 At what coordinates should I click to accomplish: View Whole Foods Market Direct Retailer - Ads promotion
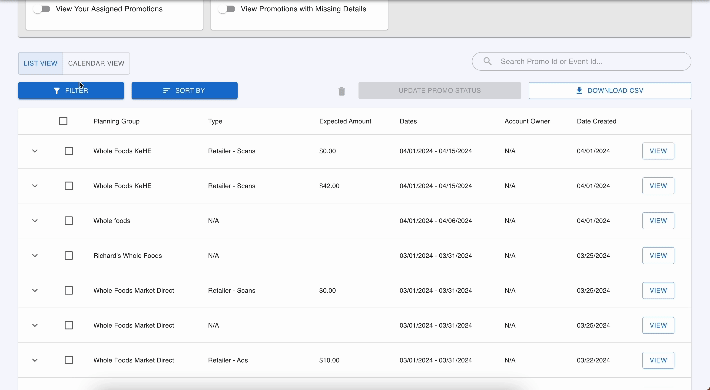[x=658, y=360]
